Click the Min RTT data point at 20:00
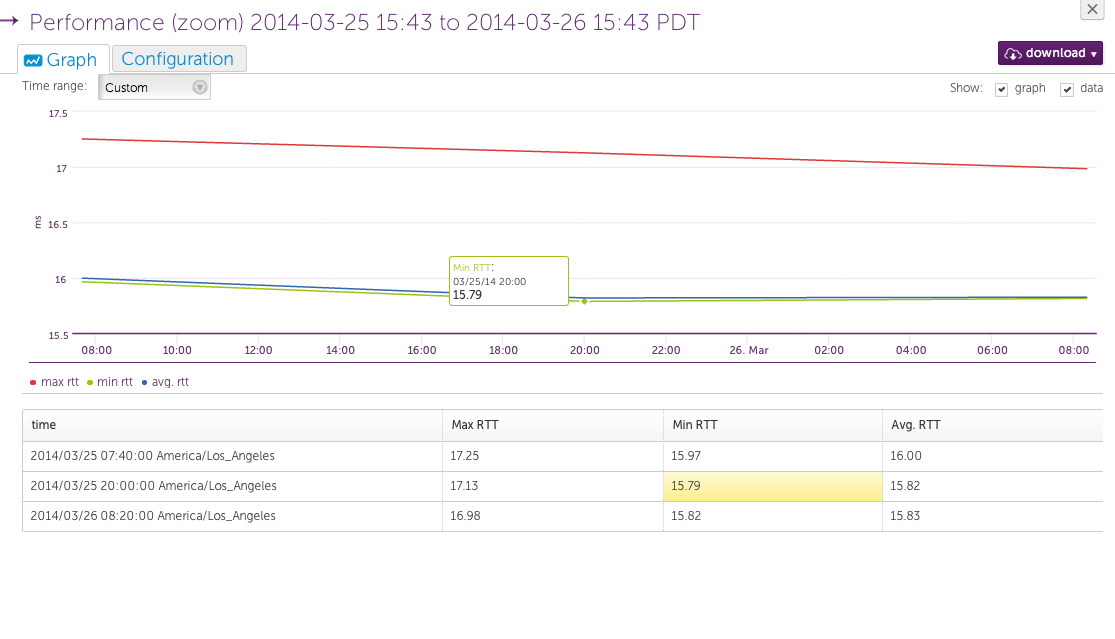The height and width of the screenshot is (639, 1115). point(585,301)
